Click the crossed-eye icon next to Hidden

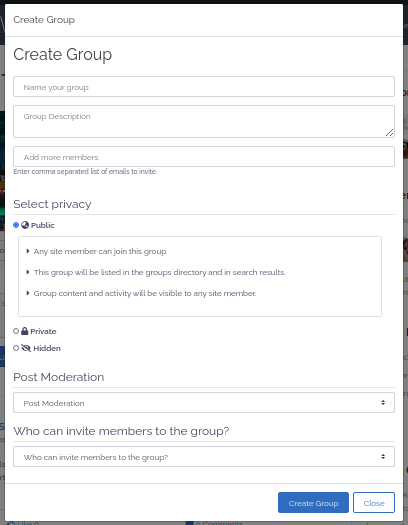[26, 348]
